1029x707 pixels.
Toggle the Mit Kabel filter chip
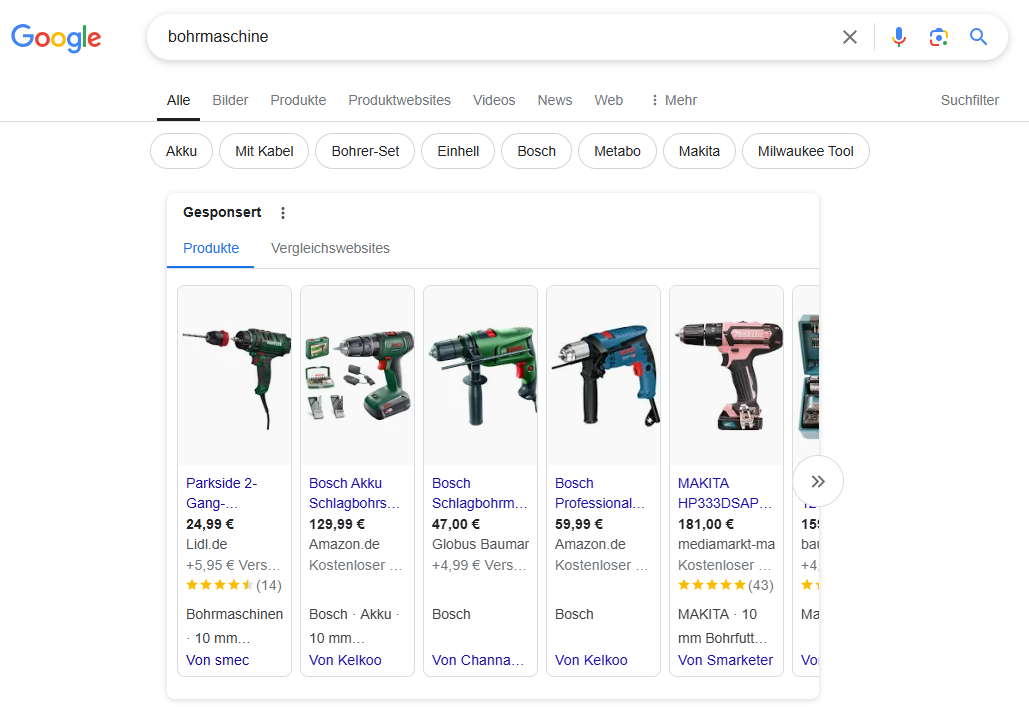click(x=264, y=151)
